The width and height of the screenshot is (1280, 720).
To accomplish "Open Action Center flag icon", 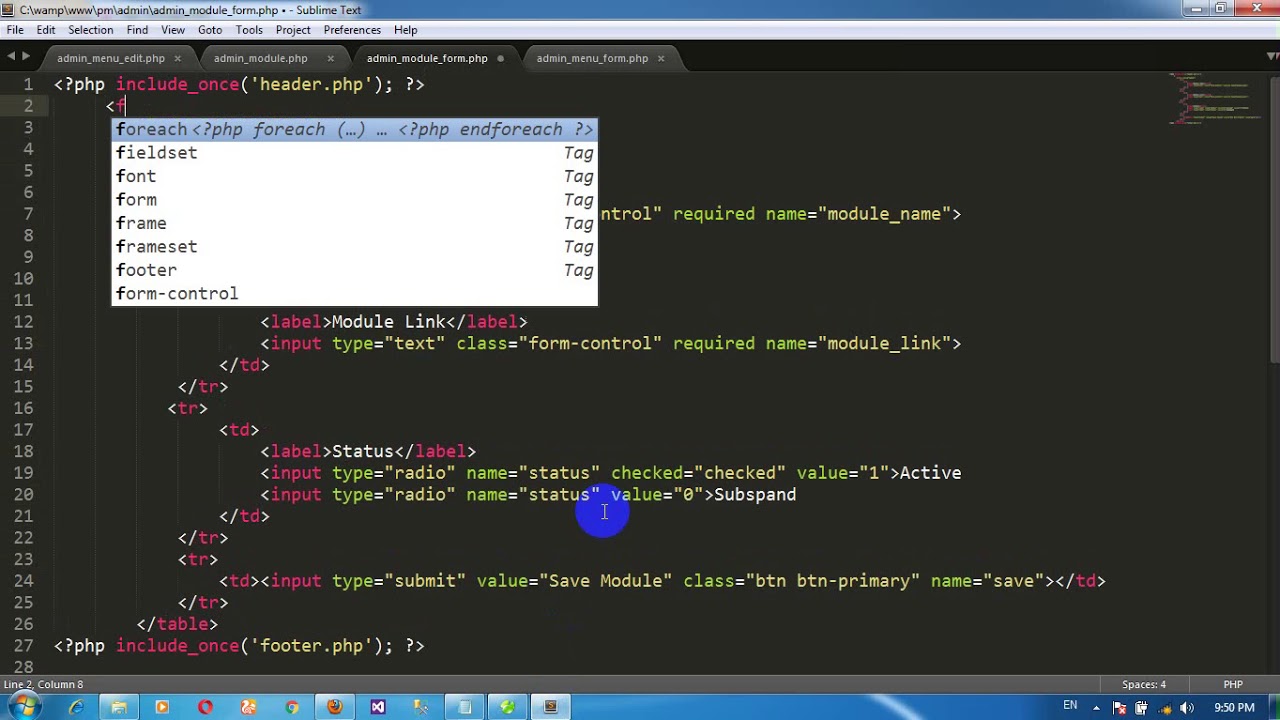I will tap(1119, 707).
